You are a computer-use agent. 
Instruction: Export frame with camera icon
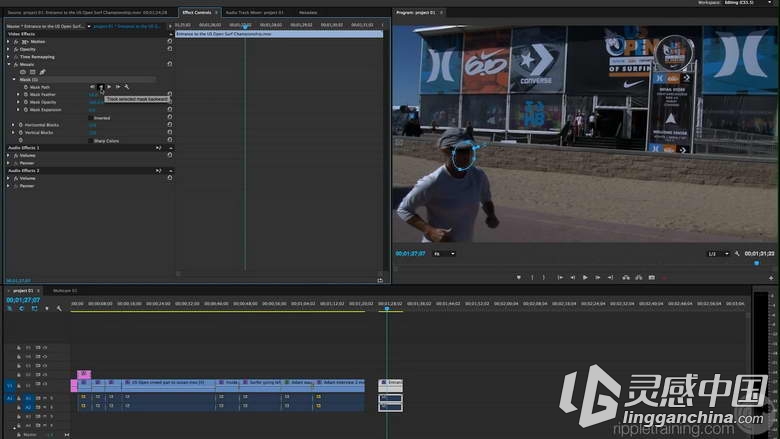(x=652, y=277)
